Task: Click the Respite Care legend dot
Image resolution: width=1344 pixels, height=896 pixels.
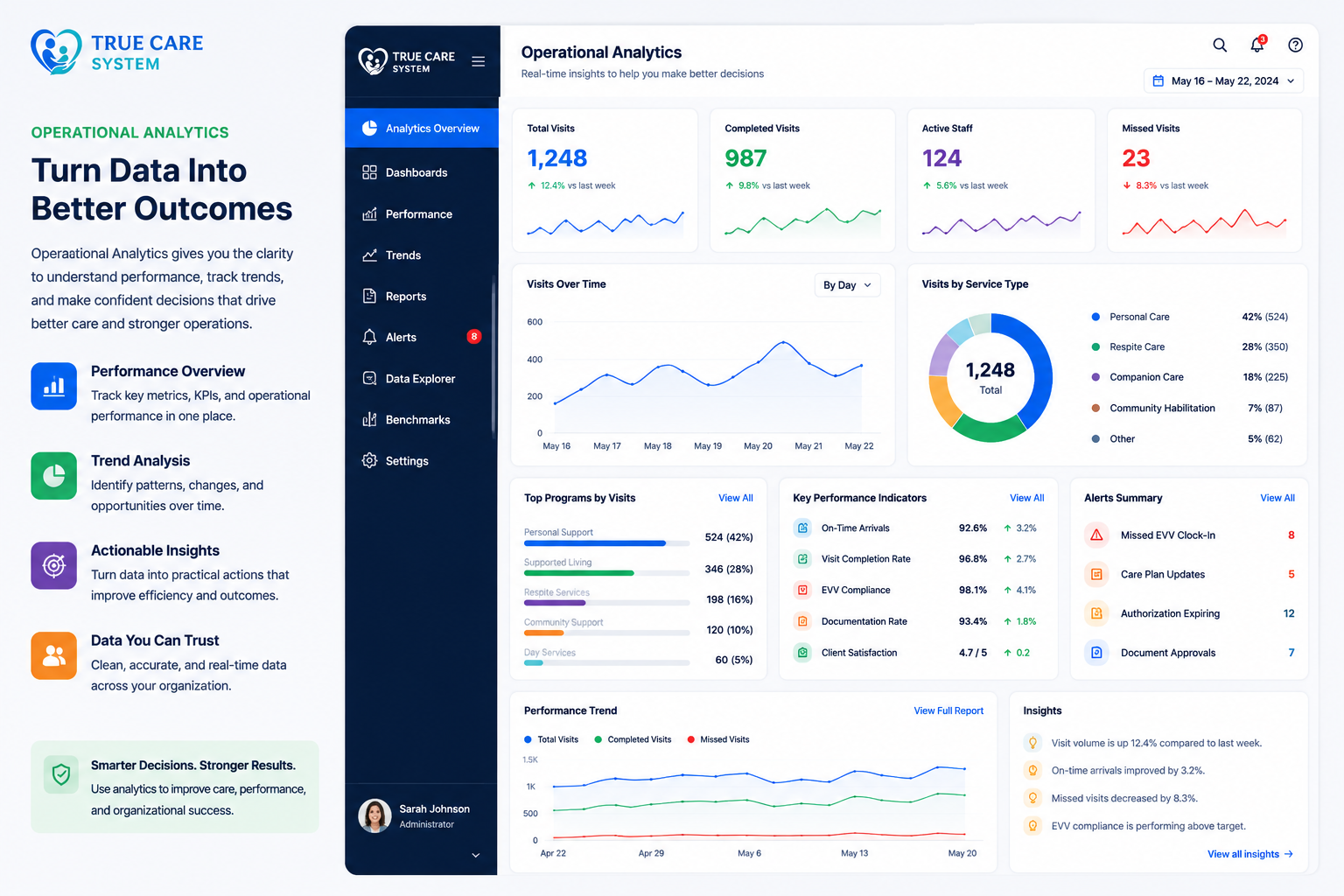Action: [x=1095, y=347]
